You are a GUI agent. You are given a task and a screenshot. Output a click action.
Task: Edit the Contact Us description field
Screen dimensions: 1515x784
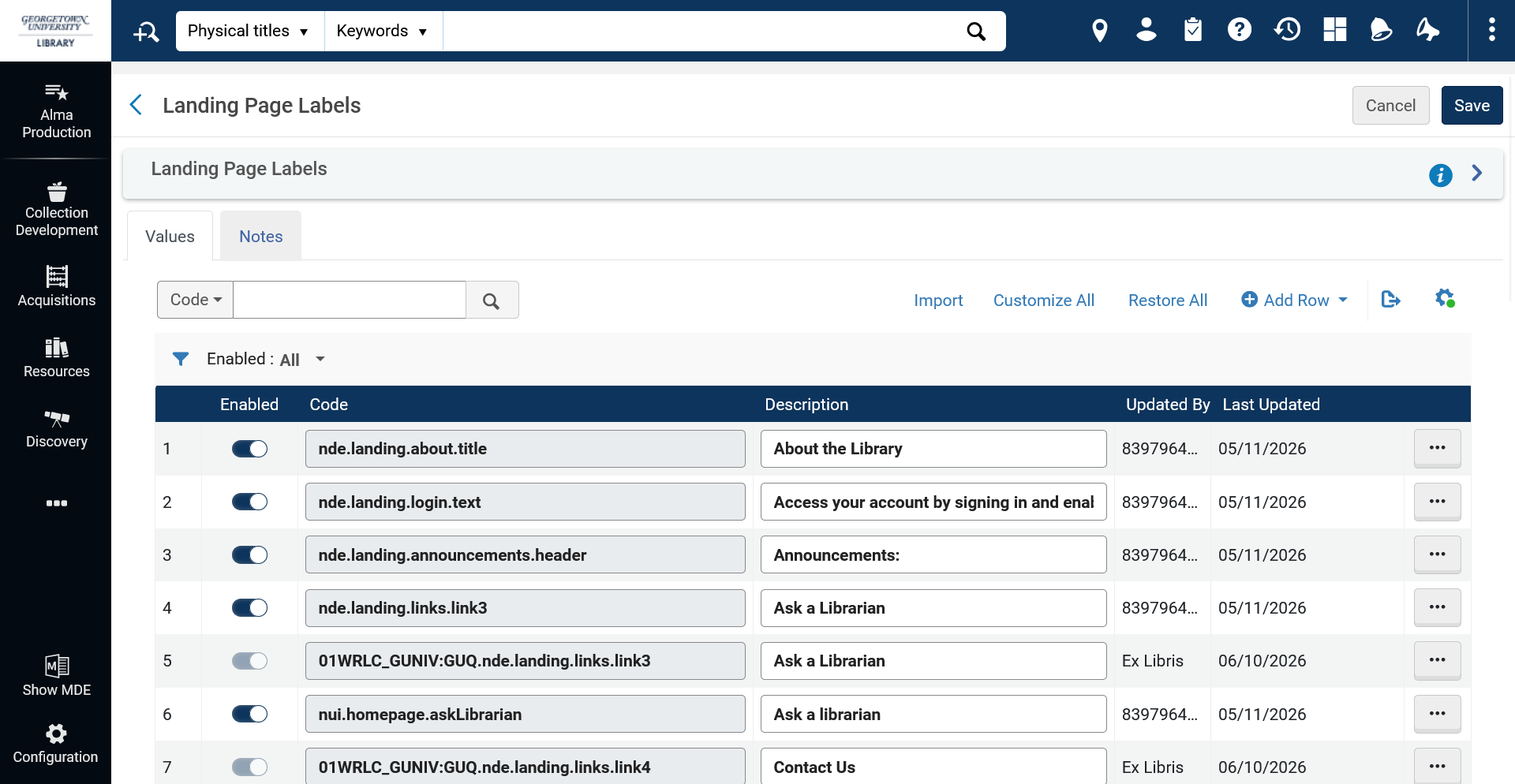click(x=933, y=767)
